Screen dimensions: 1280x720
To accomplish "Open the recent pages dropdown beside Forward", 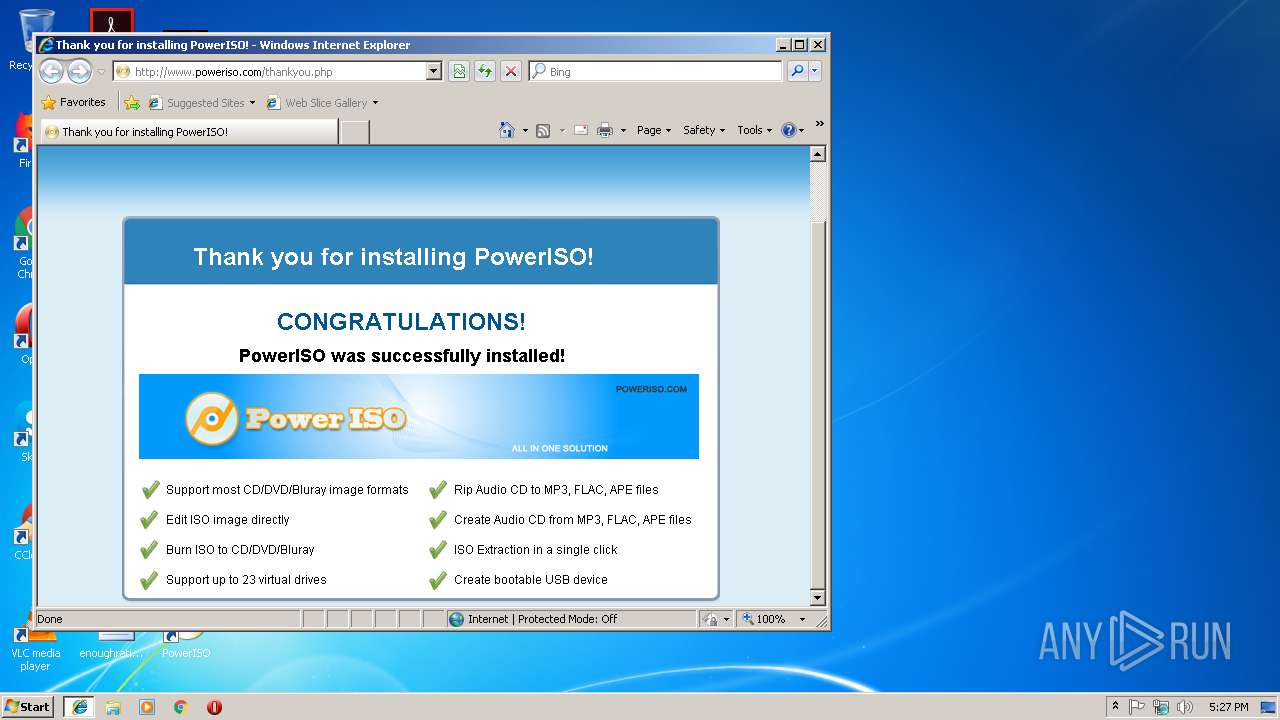I will 101,72.
